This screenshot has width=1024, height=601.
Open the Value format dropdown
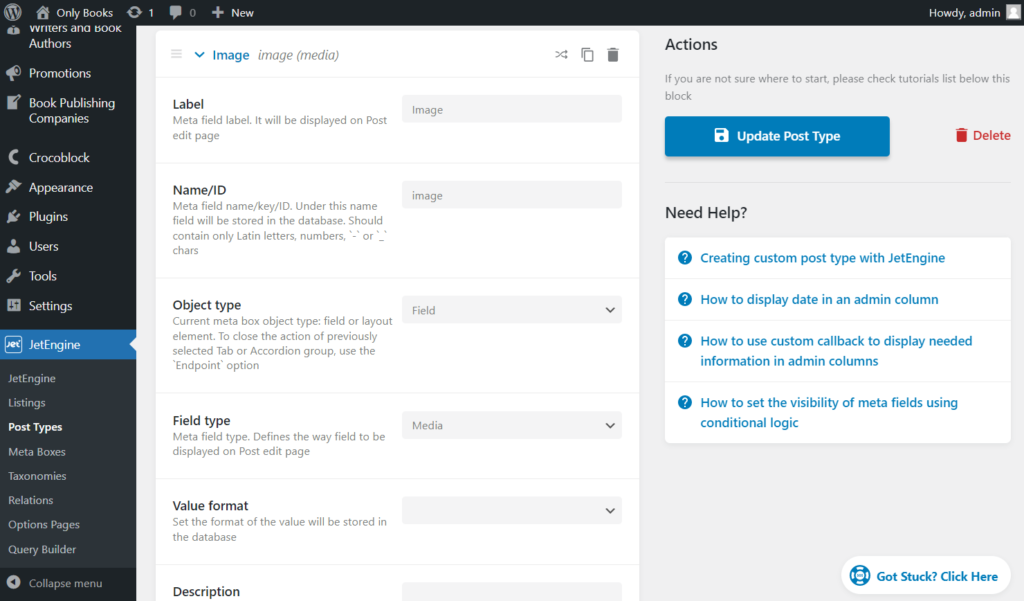click(x=512, y=511)
